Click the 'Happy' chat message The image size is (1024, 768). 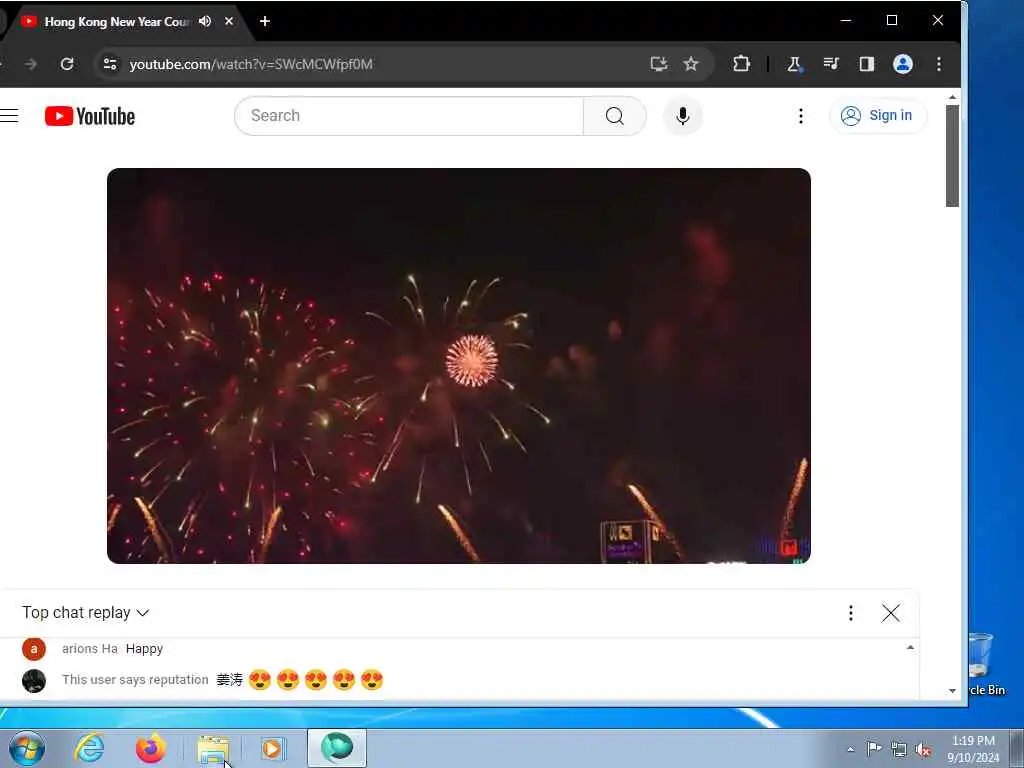pos(144,649)
